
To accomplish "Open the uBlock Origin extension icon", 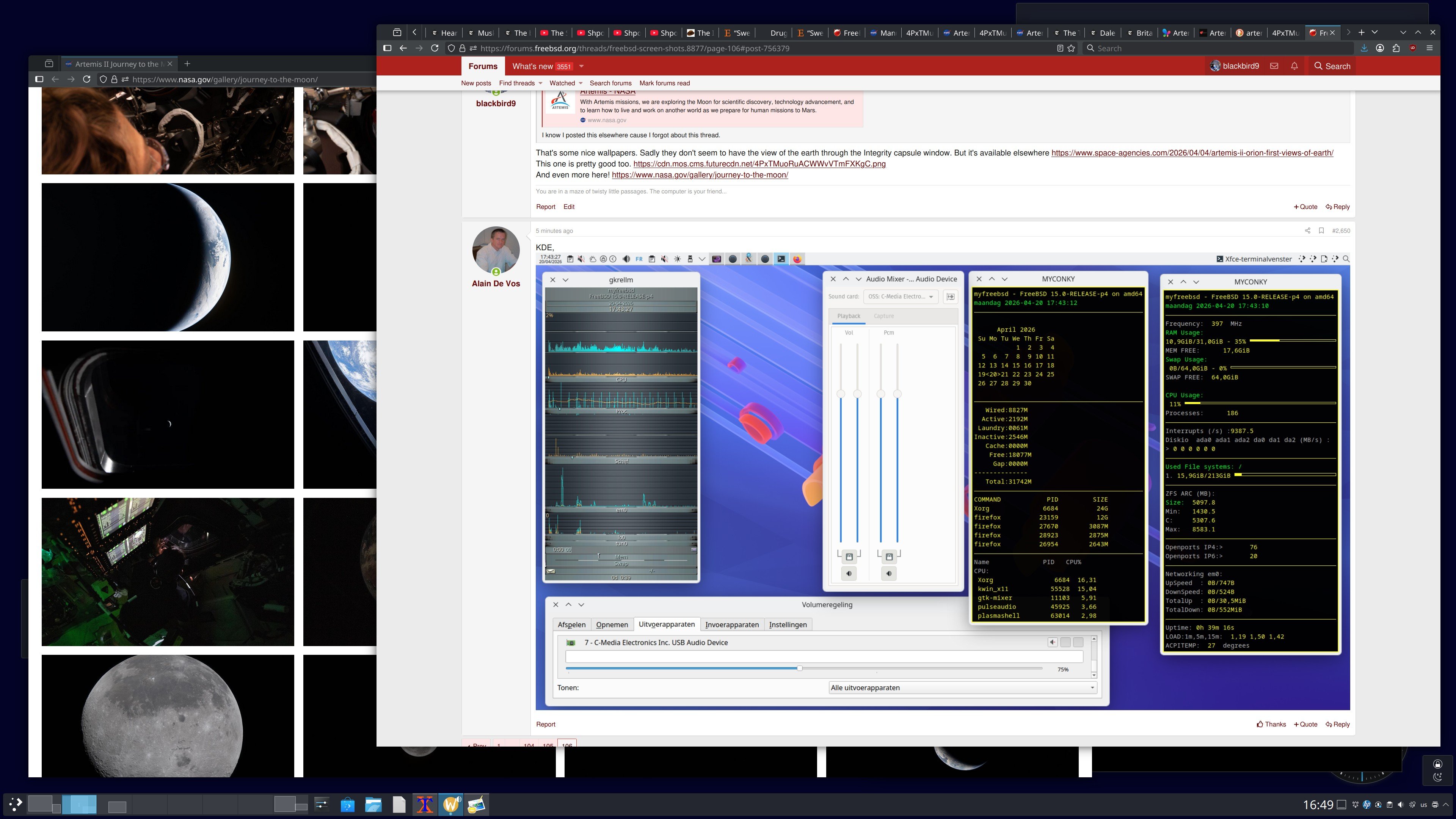I will [1412, 48].
